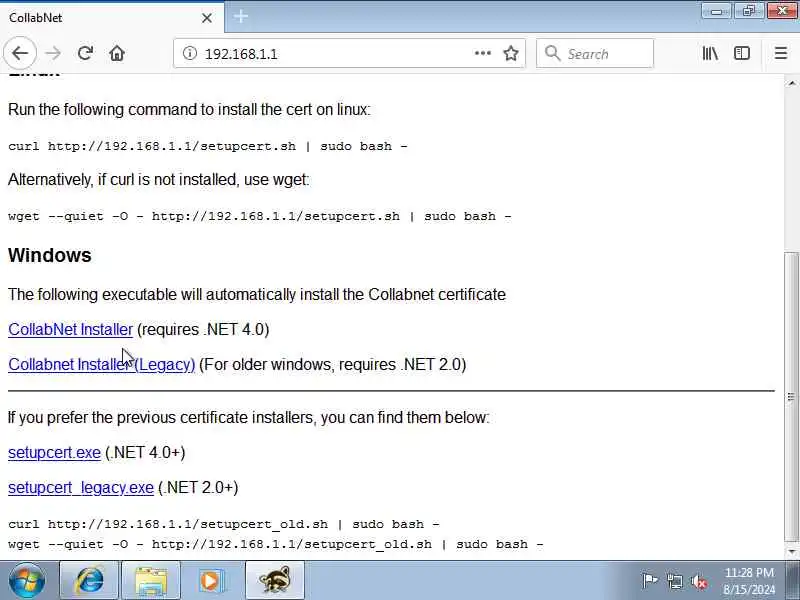
Task: Click "Run the following command" sentence
Action: click(x=189, y=110)
